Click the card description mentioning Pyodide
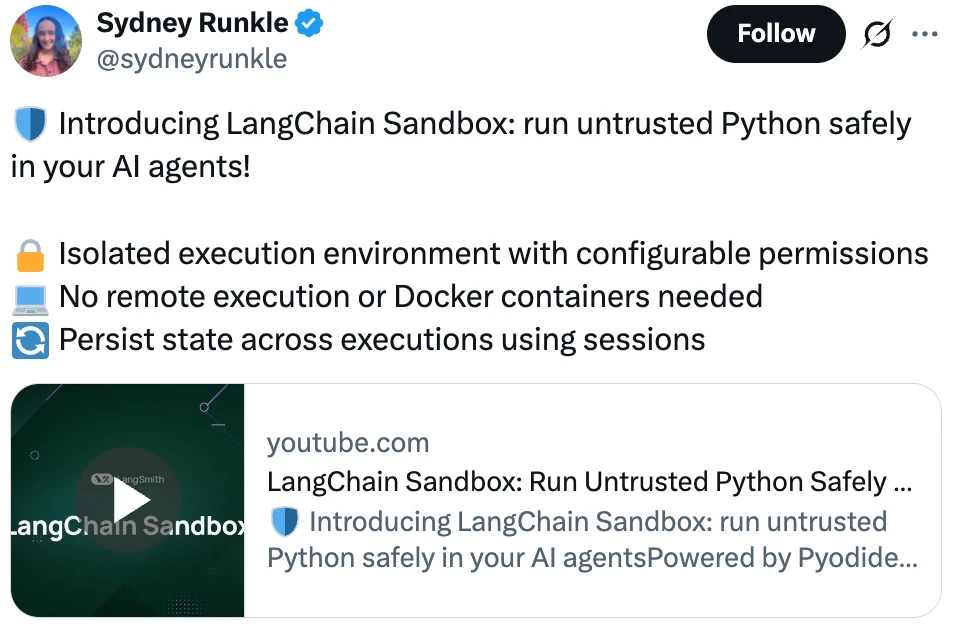962x636 pixels. (592, 540)
